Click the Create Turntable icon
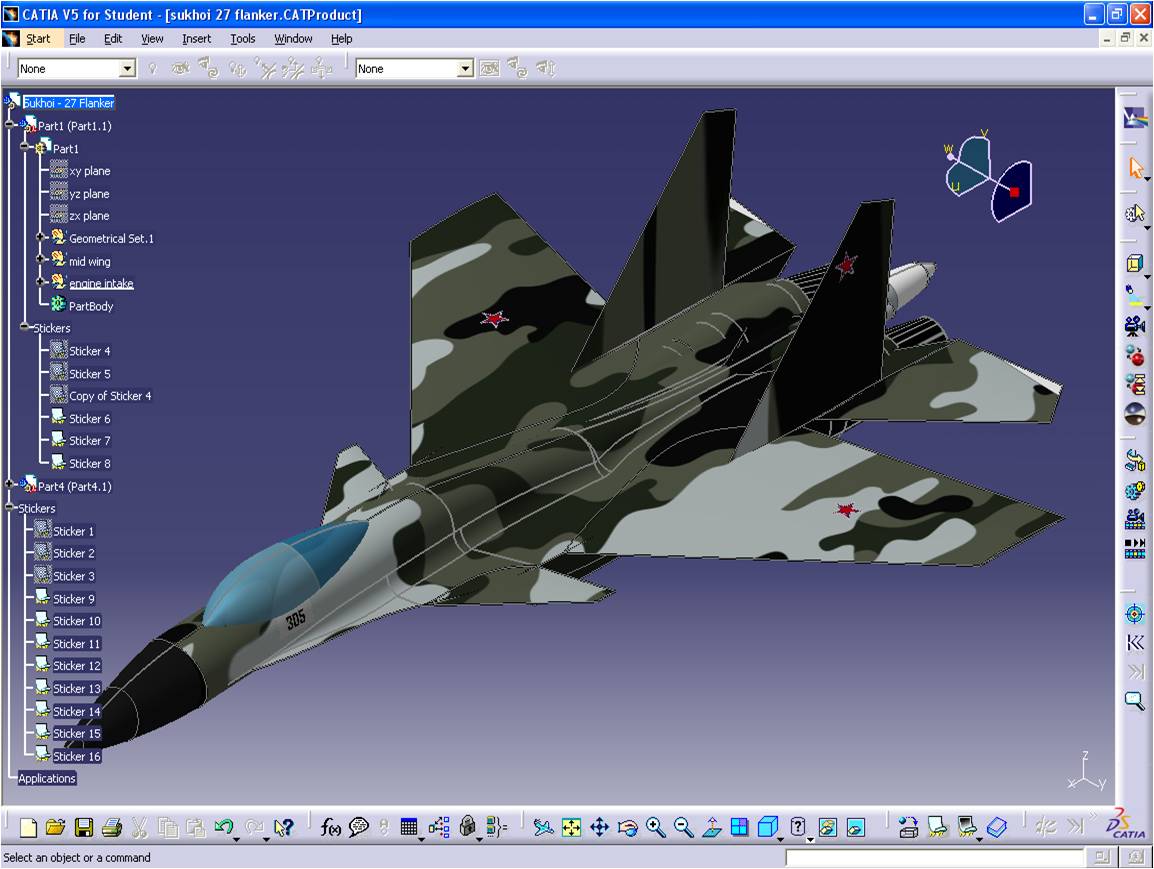Image resolution: width=1154 pixels, height=869 pixels. [x=1135, y=460]
